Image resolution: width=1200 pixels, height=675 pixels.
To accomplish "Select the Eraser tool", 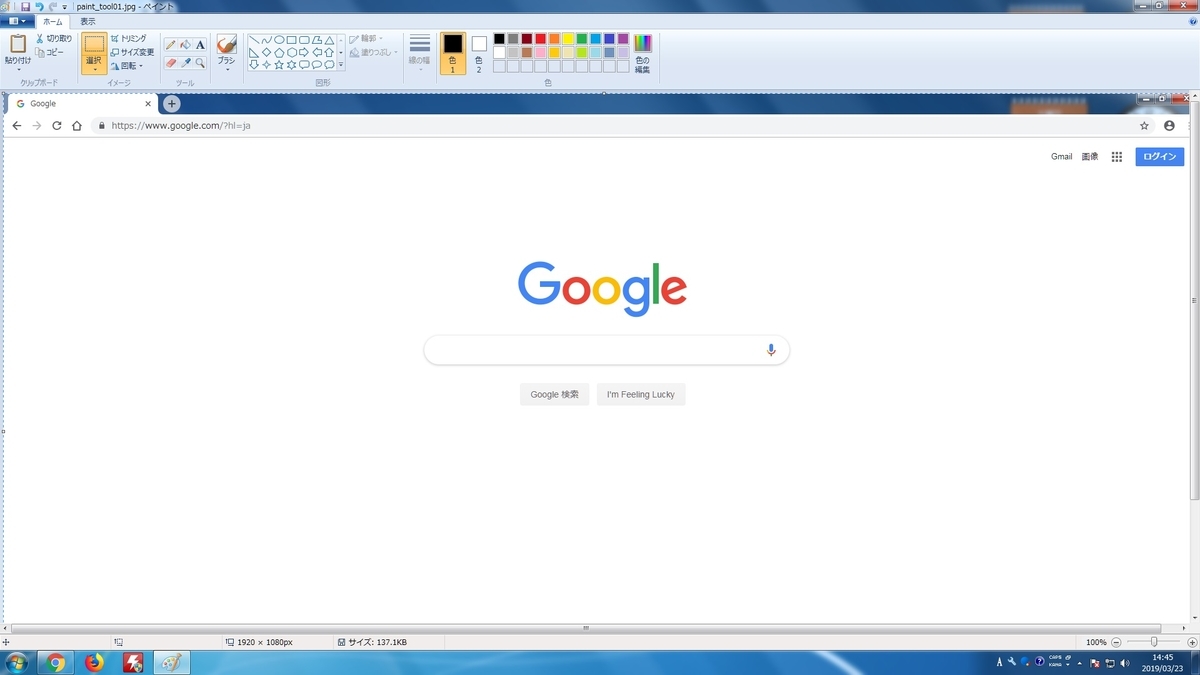I will 171,62.
